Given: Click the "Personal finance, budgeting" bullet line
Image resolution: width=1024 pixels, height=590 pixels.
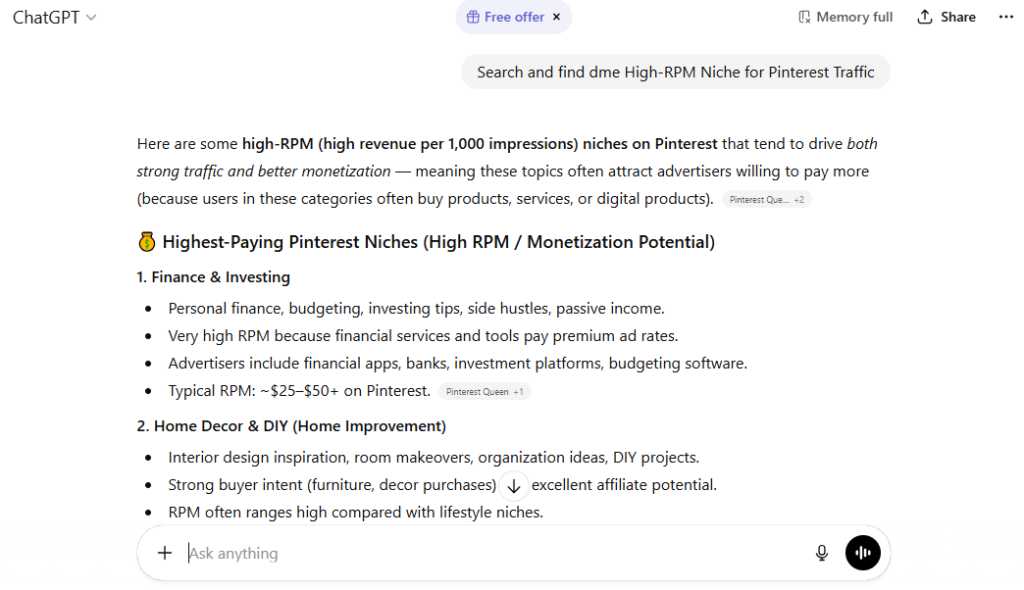Looking at the screenshot, I should 416,308.
